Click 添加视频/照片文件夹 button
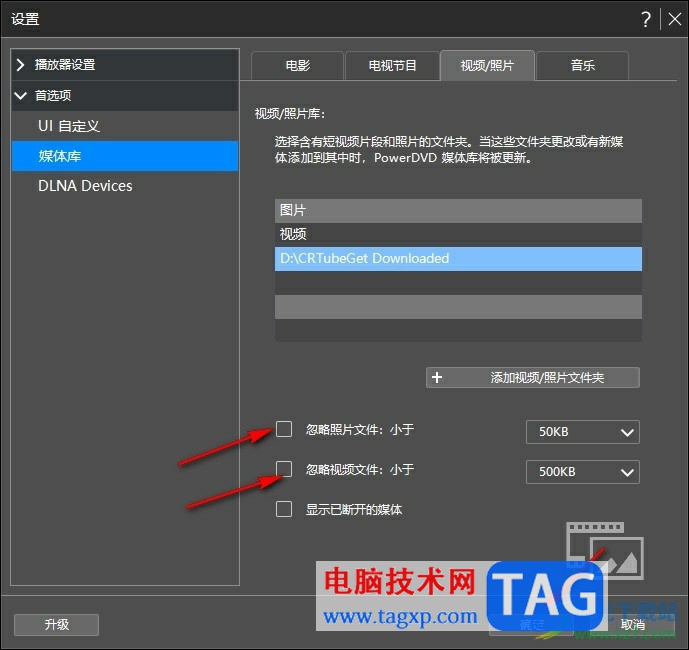 [x=533, y=378]
